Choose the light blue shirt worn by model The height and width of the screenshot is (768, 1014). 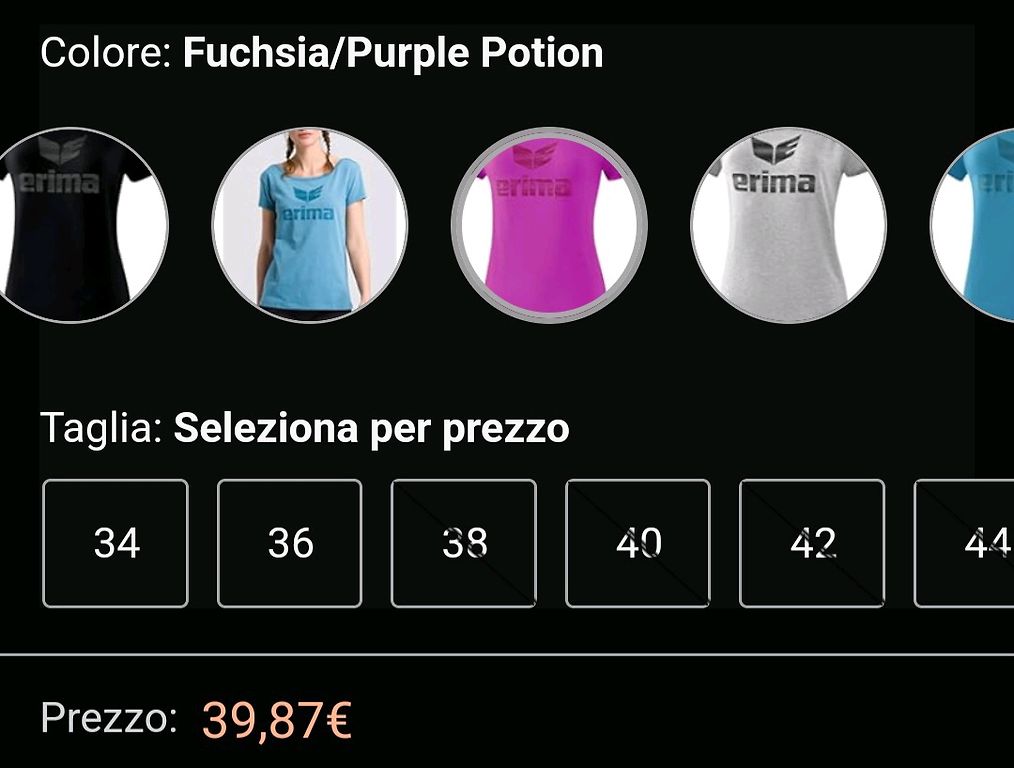[310, 224]
